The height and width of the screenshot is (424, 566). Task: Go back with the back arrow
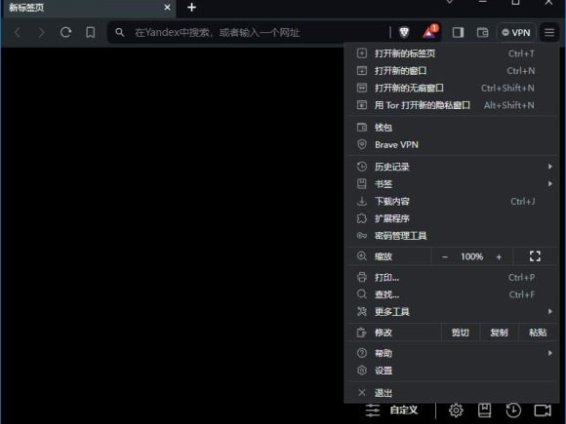17,32
